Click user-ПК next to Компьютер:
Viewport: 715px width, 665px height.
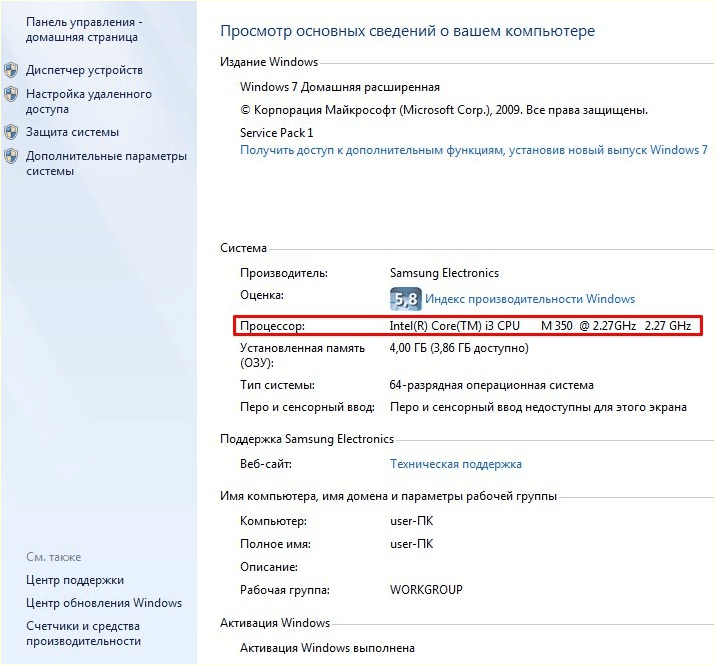(x=411, y=521)
